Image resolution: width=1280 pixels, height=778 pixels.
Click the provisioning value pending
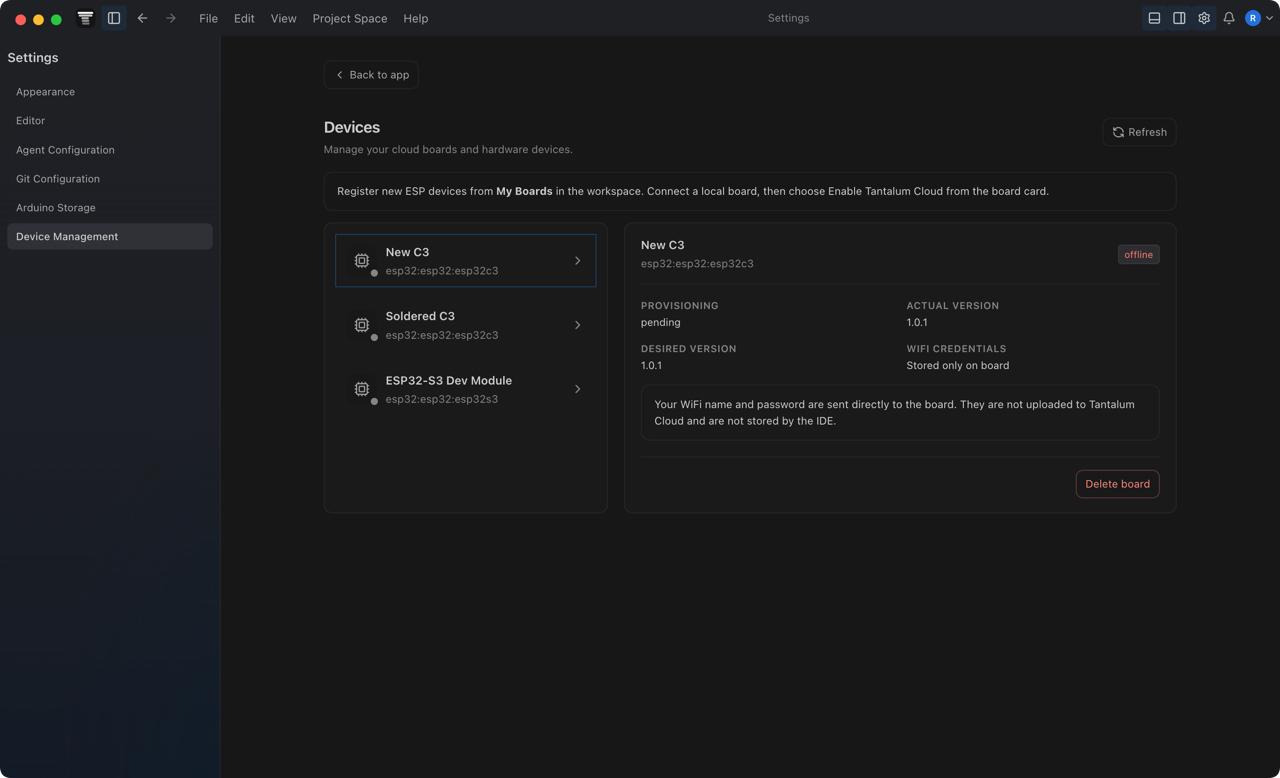tap(661, 323)
